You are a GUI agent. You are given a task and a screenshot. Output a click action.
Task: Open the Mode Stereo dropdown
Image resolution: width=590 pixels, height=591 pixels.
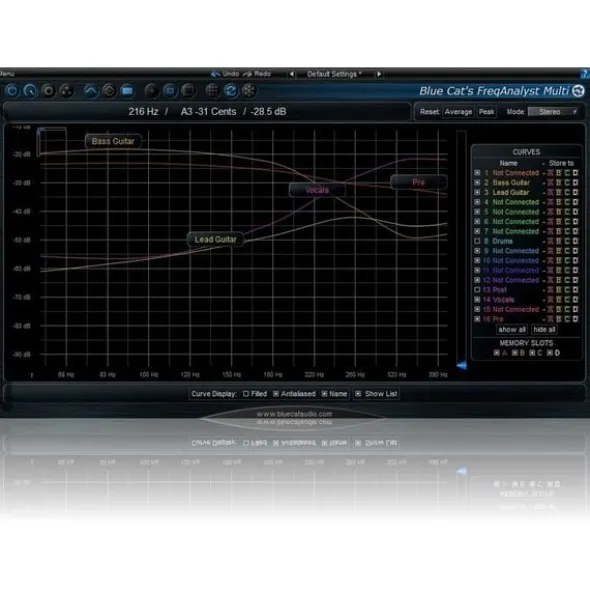tap(553, 112)
